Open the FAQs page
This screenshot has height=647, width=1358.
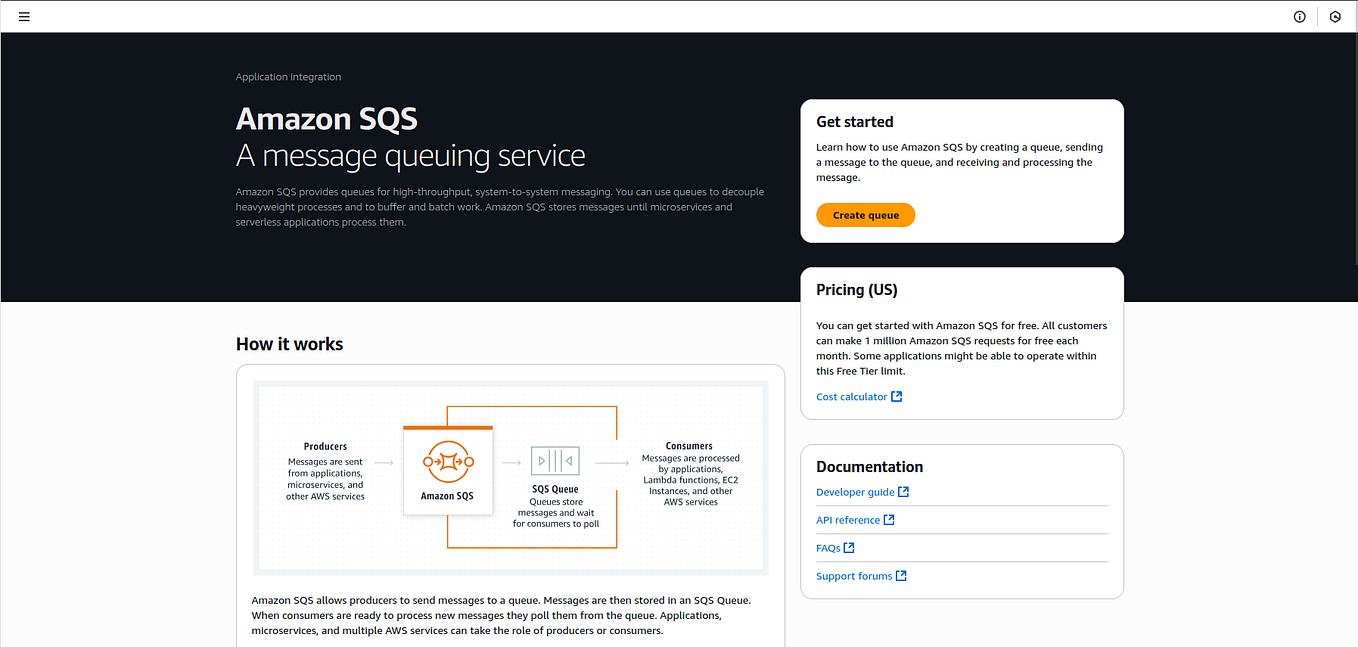(x=827, y=547)
